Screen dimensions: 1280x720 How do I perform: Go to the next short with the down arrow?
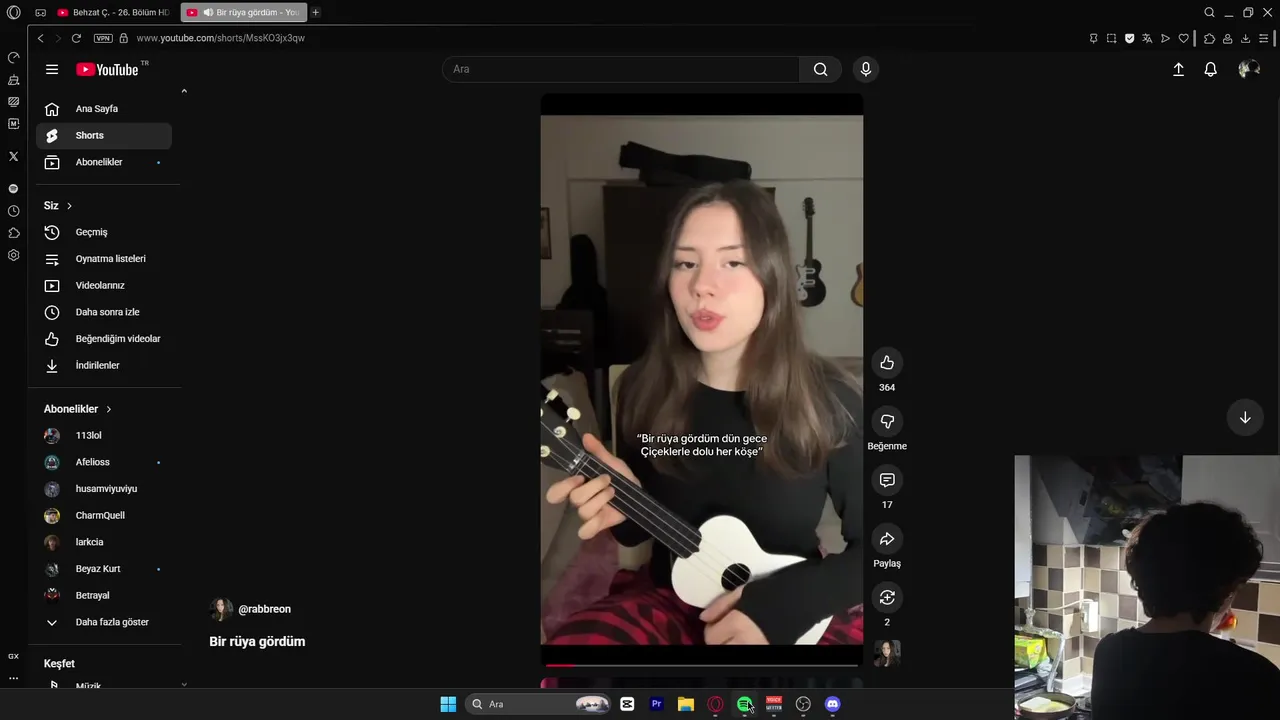coord(1245,418)
